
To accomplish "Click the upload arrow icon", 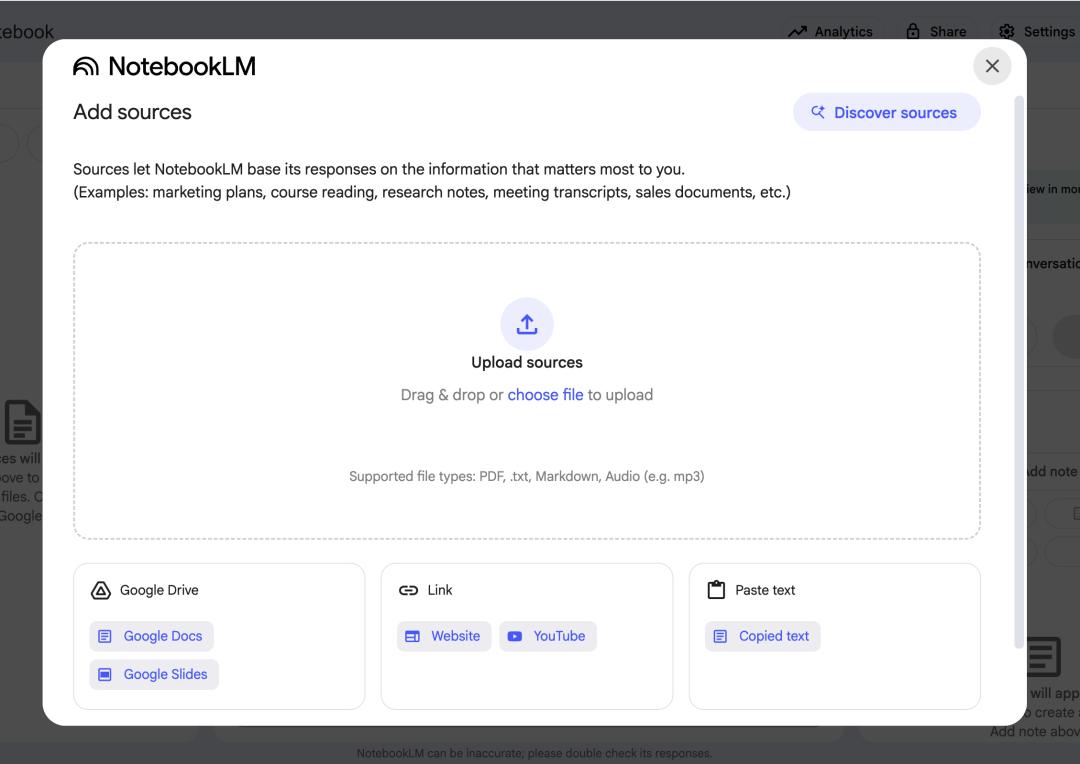I will (527, 324).
